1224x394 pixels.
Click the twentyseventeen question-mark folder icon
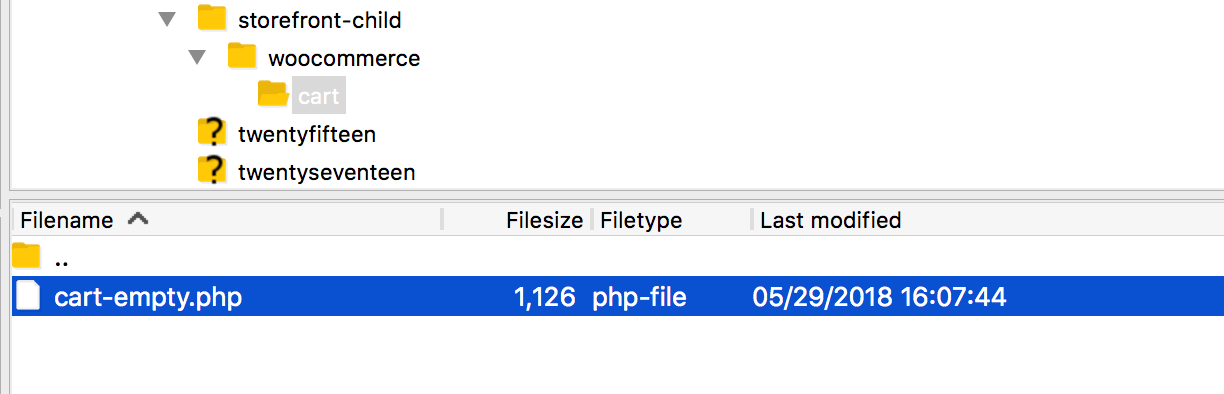tap(212, 171)
